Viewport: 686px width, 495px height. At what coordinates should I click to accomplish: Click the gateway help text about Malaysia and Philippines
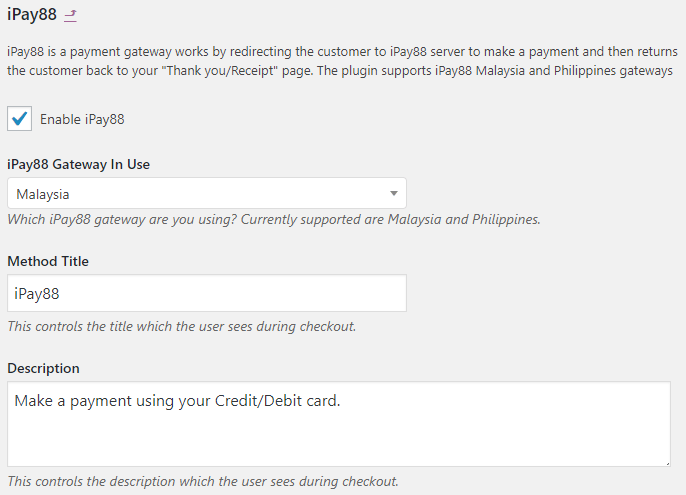coord(274,219)
